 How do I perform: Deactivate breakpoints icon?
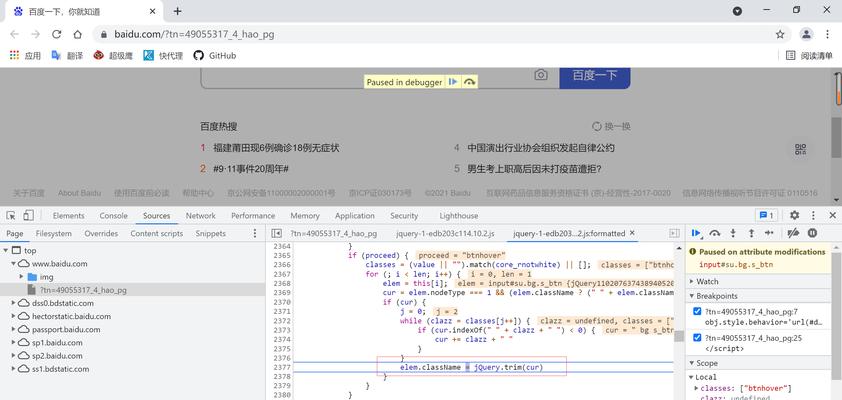click(793, 233)
